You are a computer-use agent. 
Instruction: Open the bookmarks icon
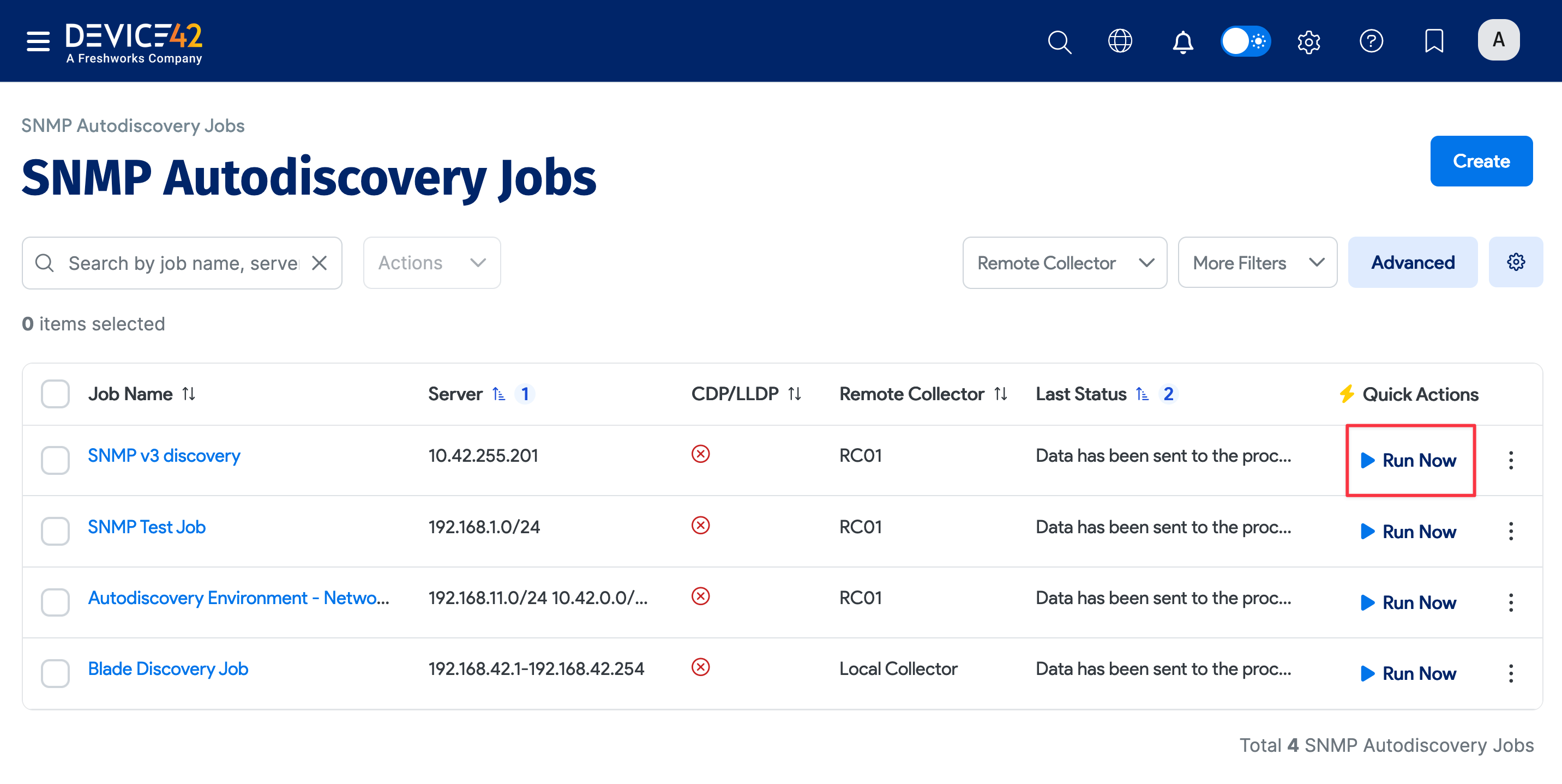click(x=1434, y=41)
